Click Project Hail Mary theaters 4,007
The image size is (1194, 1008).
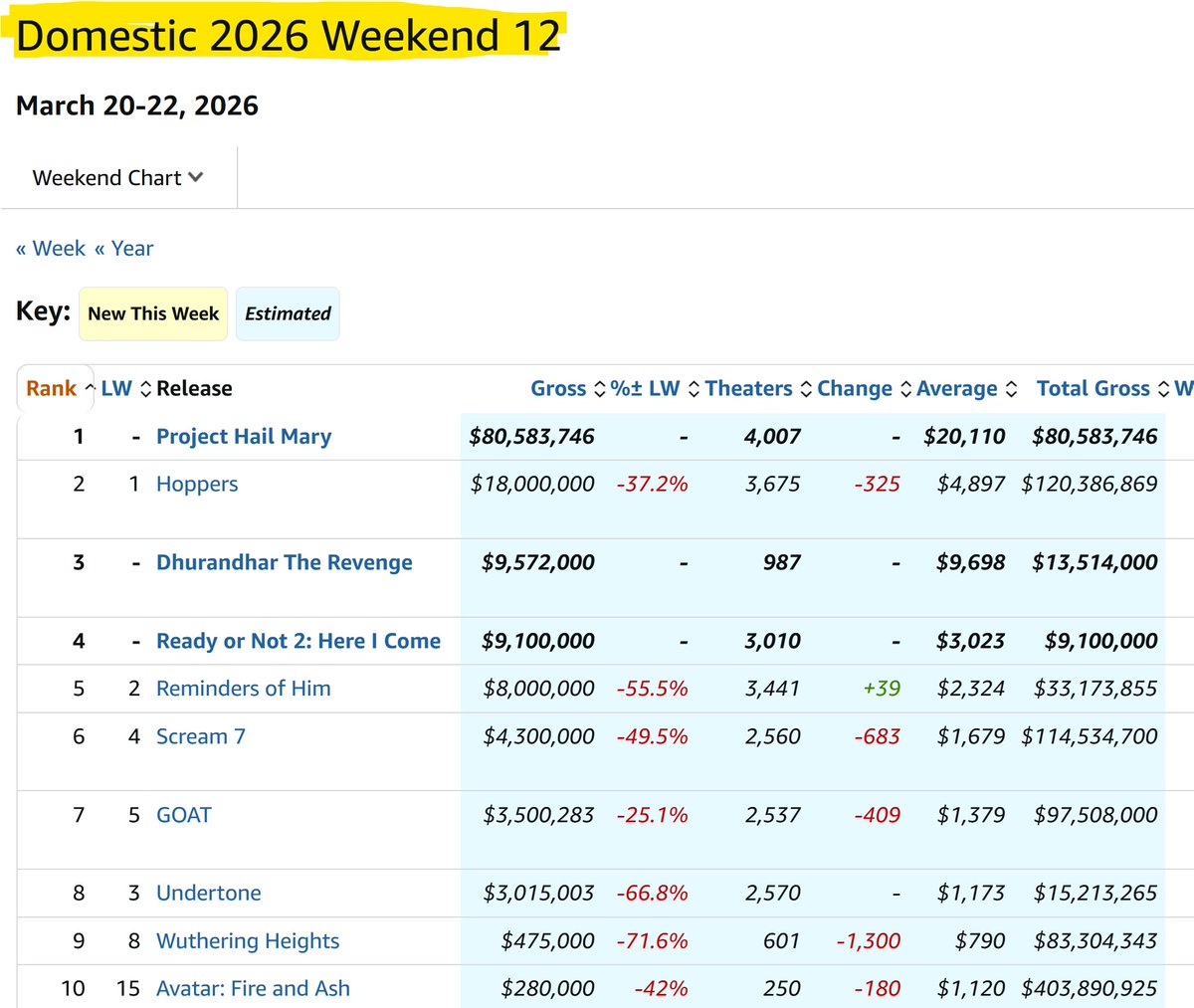coord(773,437)
